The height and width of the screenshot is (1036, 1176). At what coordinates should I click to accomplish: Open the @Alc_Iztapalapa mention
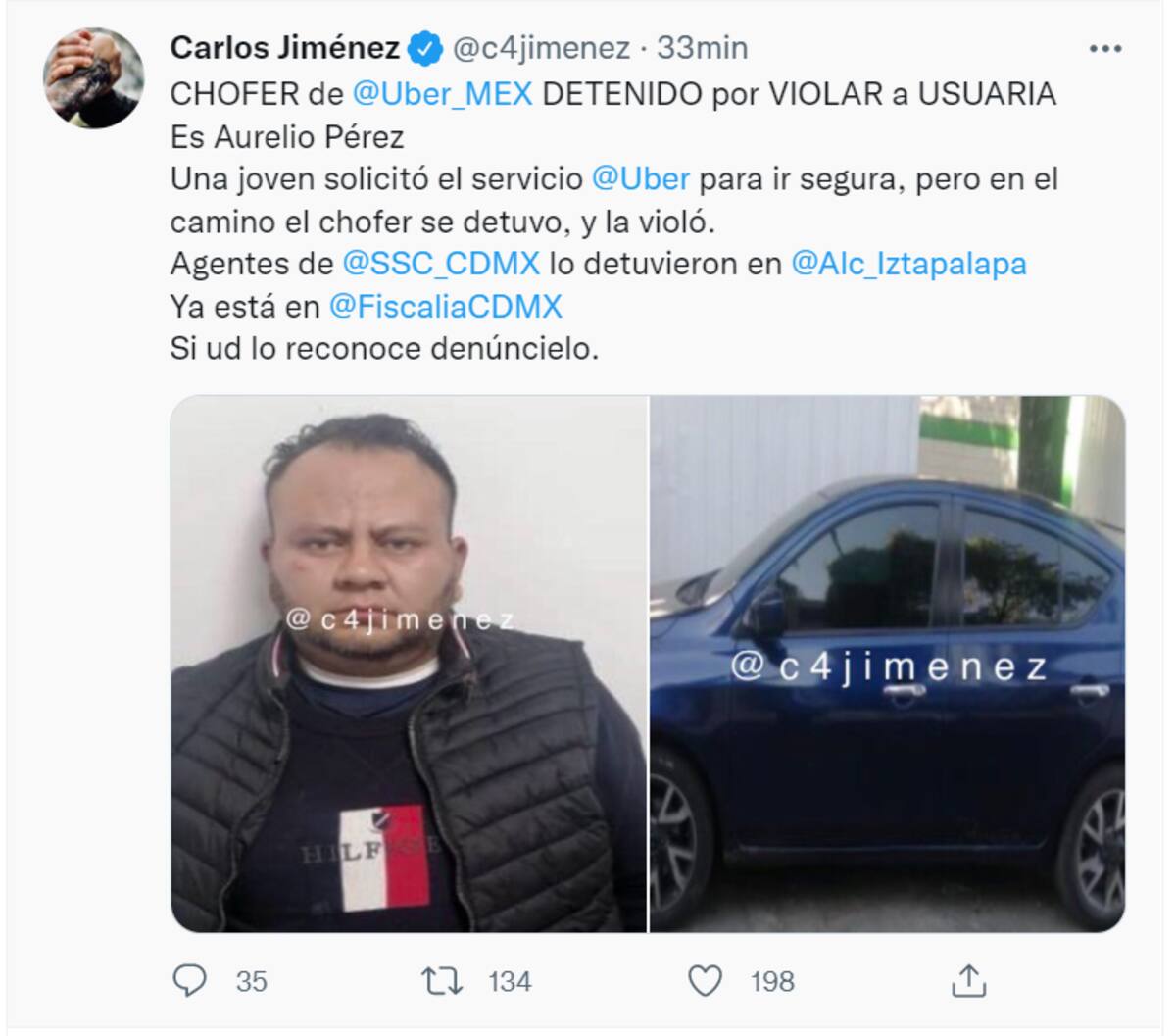coord(908,264)
